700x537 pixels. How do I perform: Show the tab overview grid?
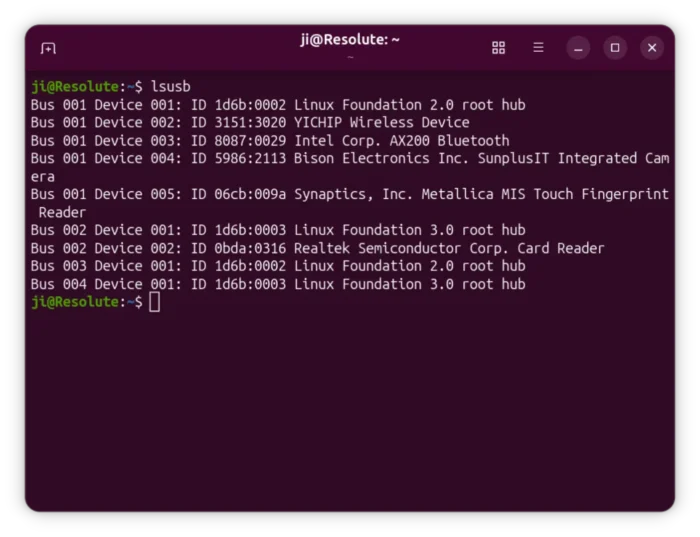tap(499, 48)
